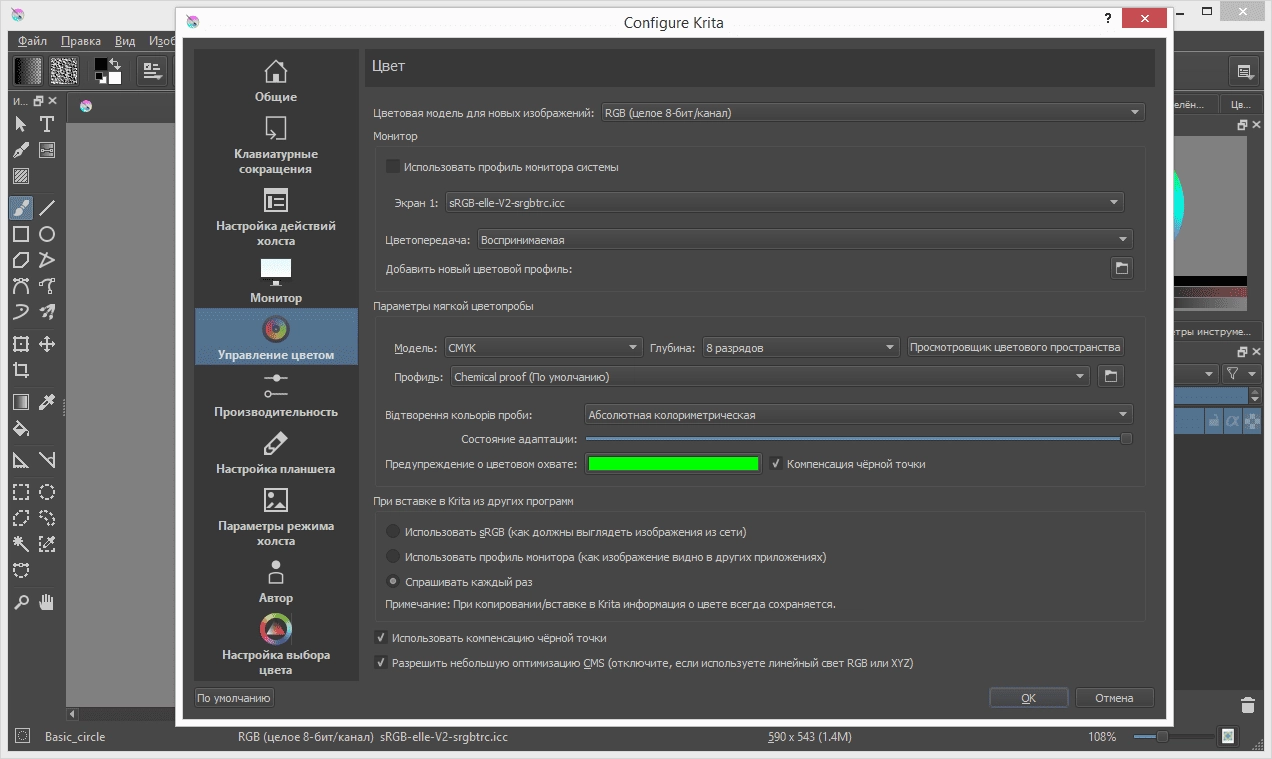This screenshot has height=759, width=1272.
Task: Select the Pan hand tool
Action: pos(47,602)
